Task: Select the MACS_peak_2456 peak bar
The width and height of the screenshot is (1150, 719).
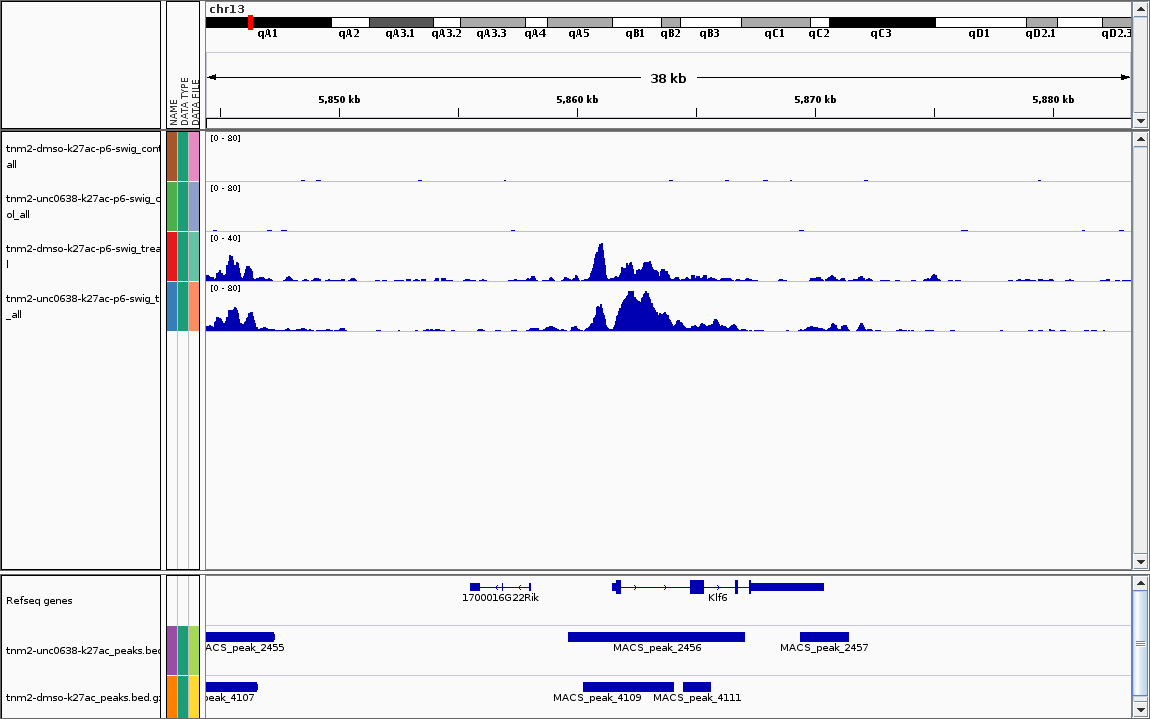Action: tap(656, 637)
